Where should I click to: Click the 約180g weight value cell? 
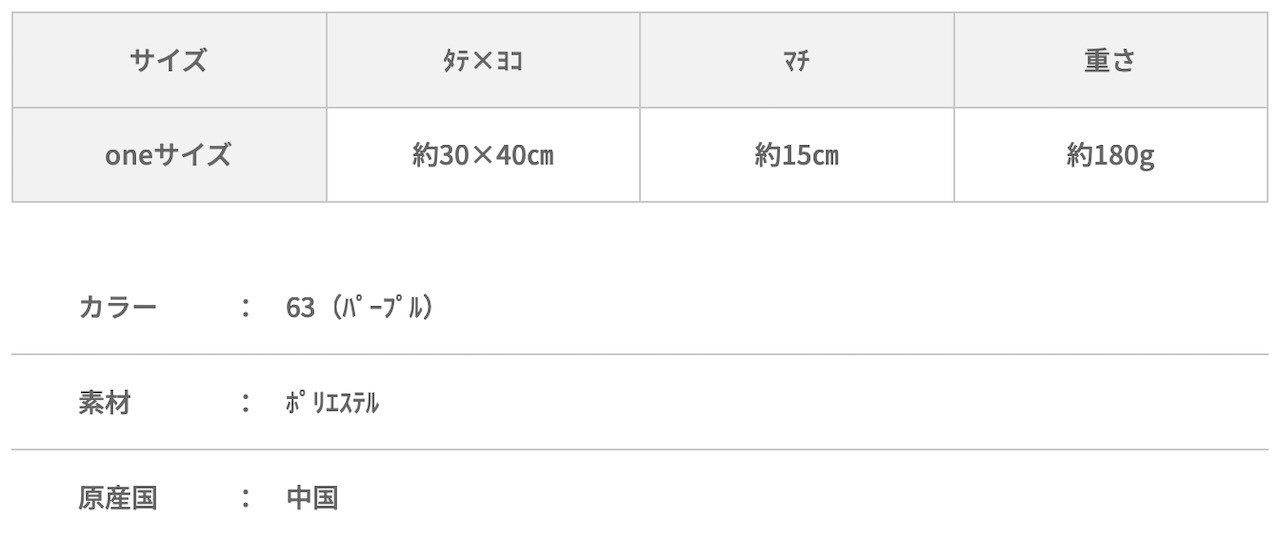click(1110, 155)
